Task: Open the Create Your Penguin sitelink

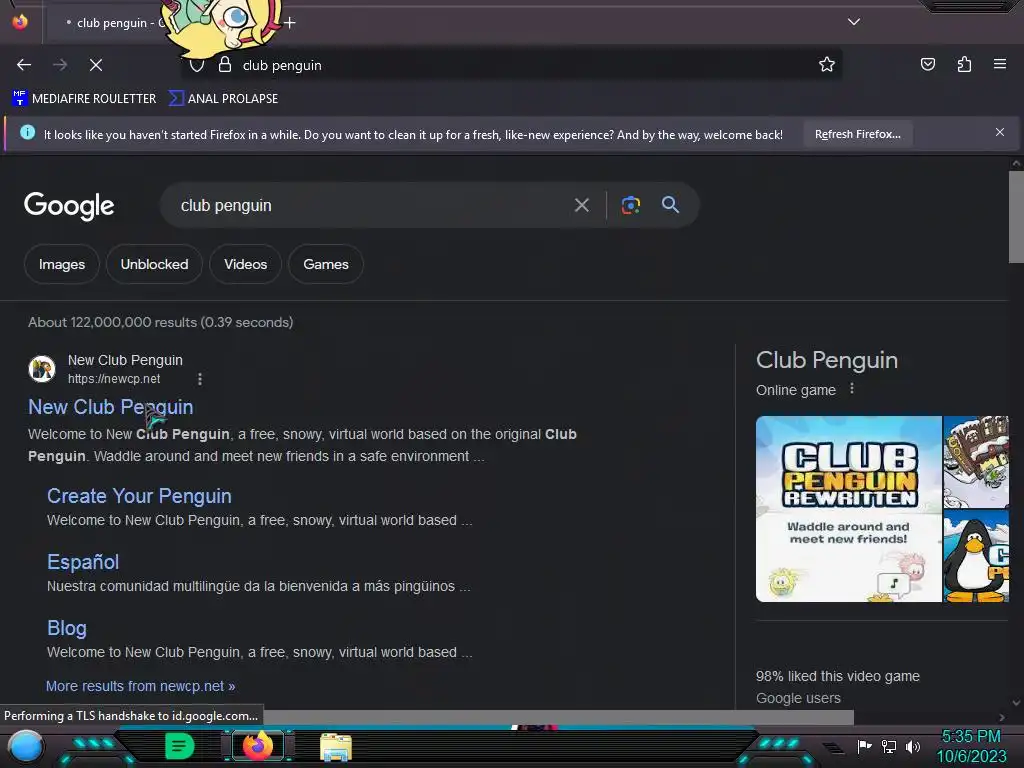Action: pos(139,496)
